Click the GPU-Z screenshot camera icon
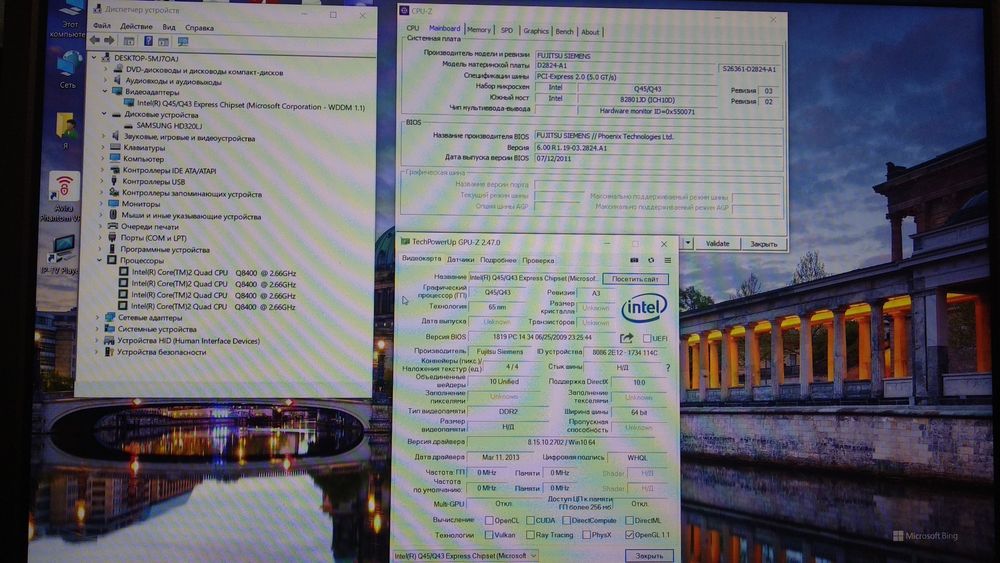This screenshot has height=563, width=1000. click(x=634, y=260)
